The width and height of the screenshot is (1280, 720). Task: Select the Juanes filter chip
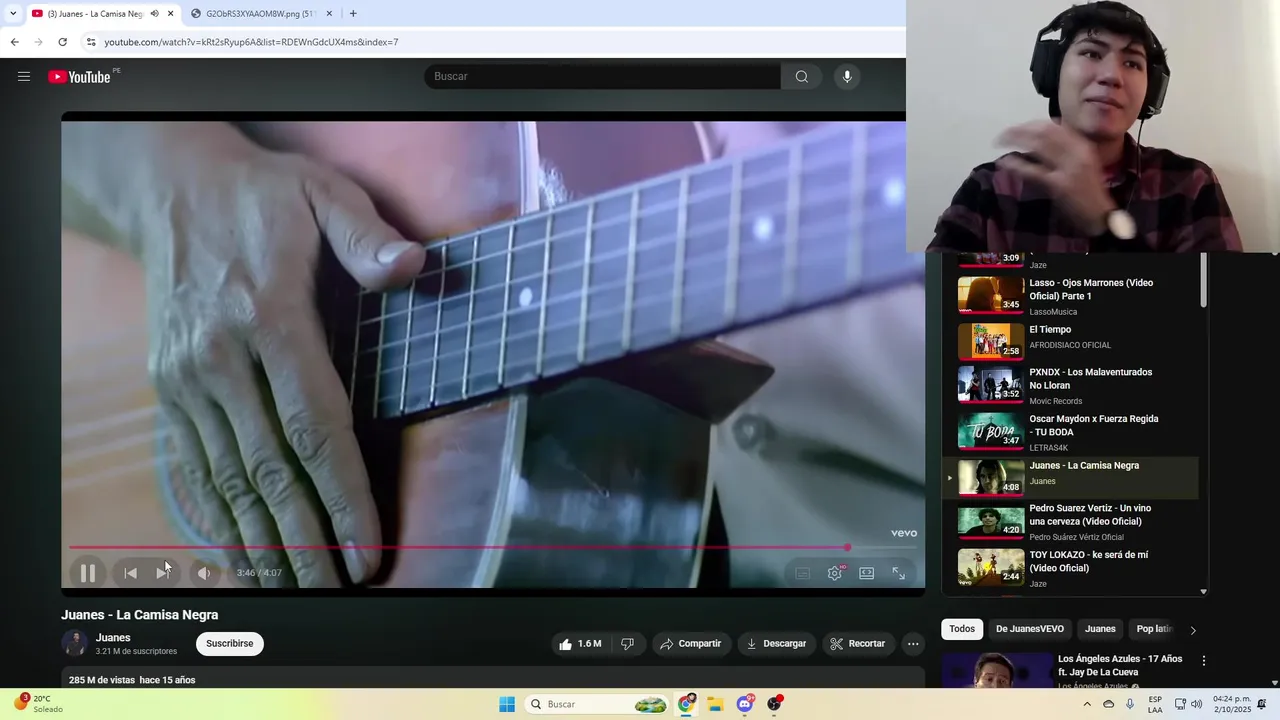point(1100,629)
